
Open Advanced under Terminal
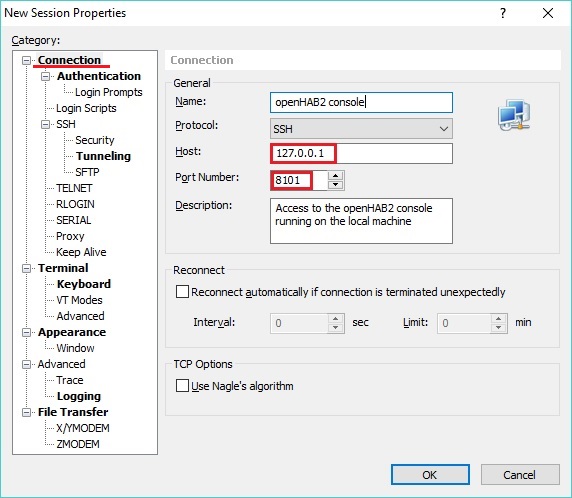click(80, 316)
